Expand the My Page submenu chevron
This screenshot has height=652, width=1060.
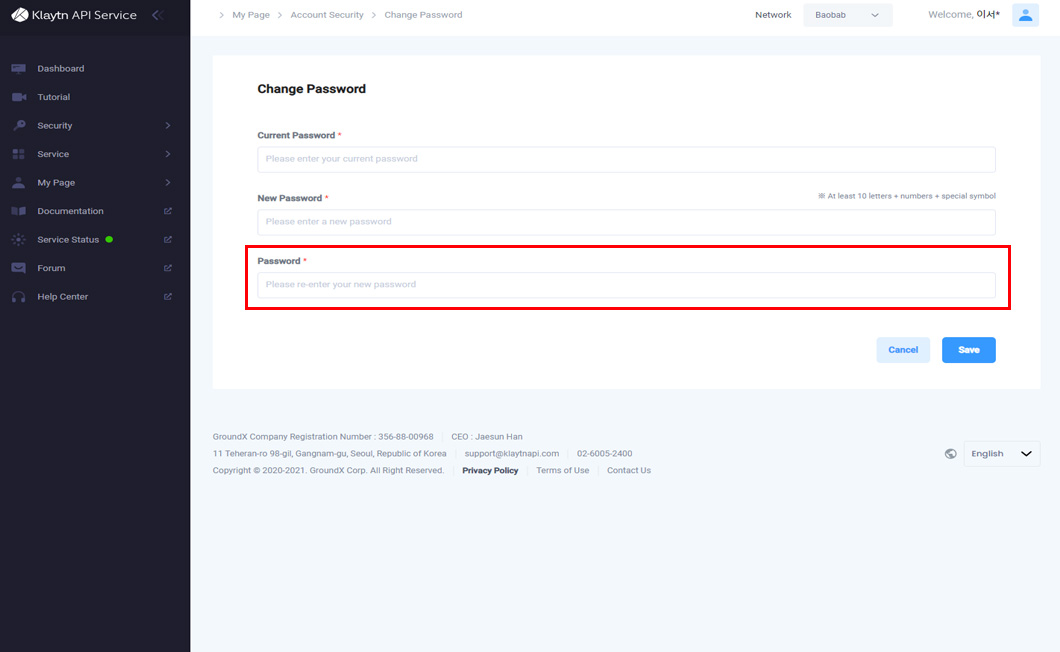click(168, 183)
